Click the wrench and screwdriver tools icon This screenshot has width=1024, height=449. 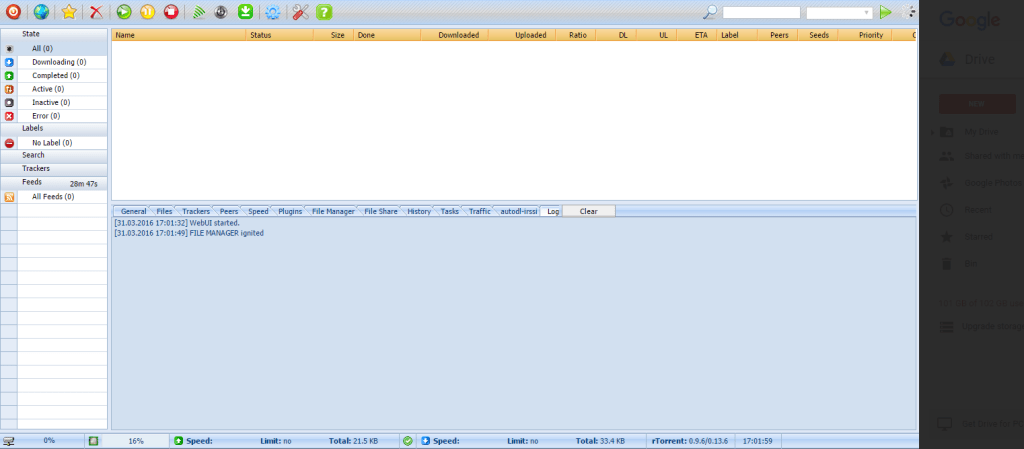pyautogui.click(x=300, y=13)
